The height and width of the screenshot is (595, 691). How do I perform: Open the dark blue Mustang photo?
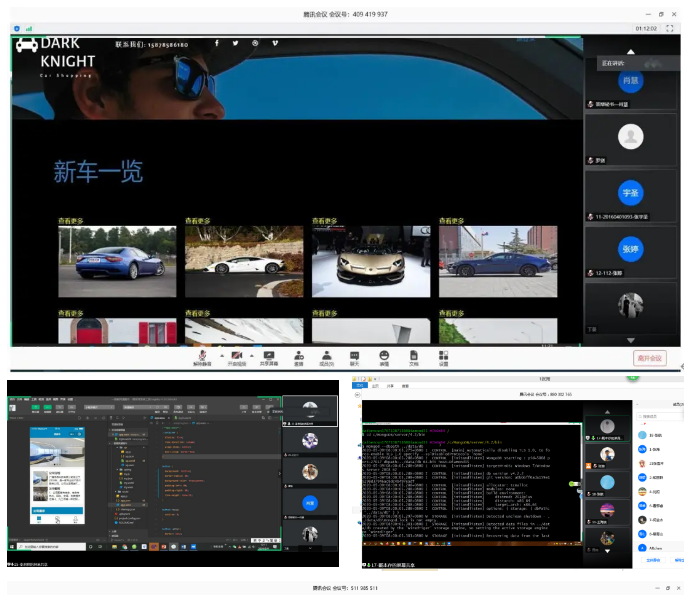[498, 261]
